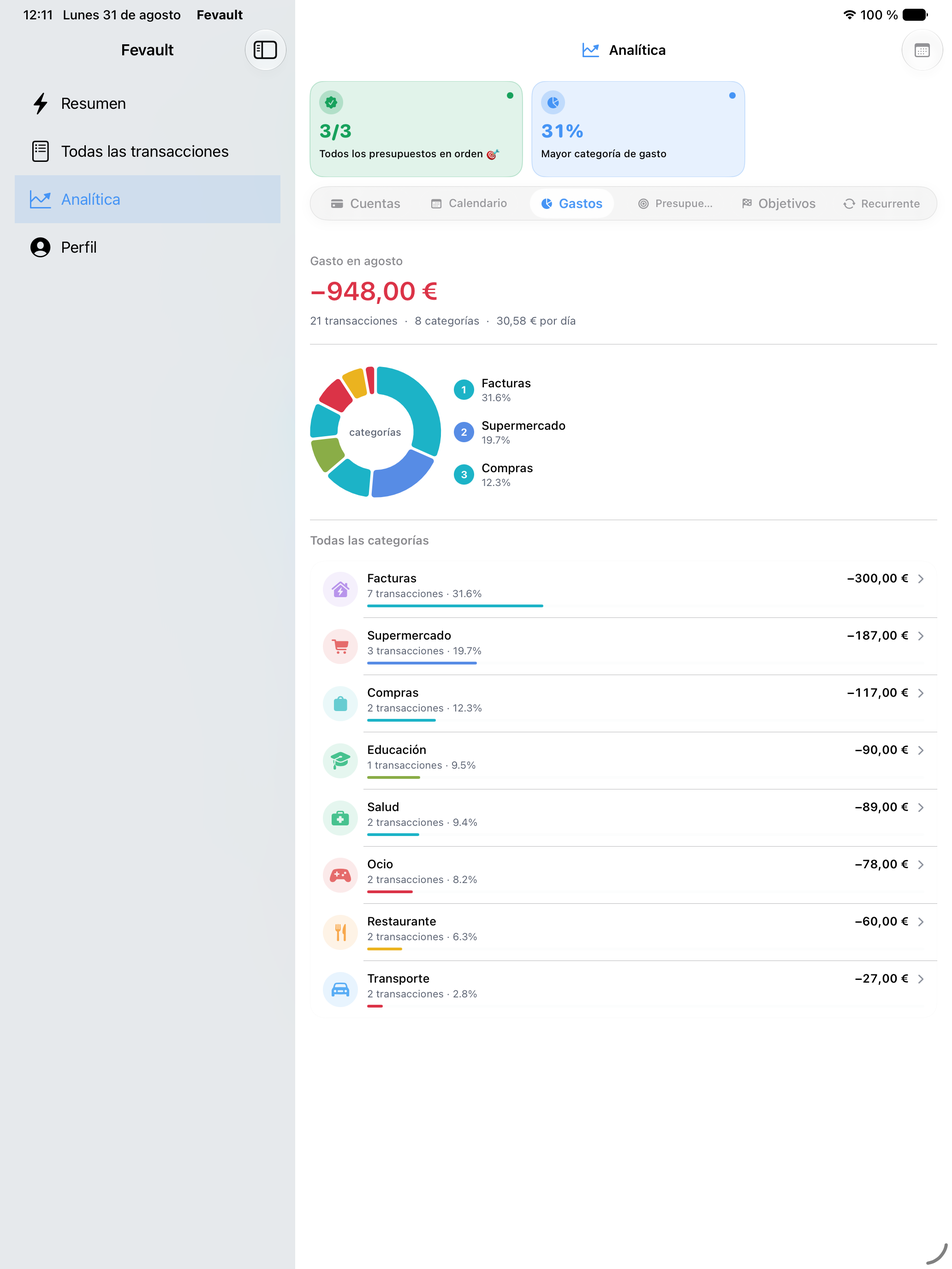Click the green Educación donut segment
This screenshot has height=1269, width=952.
pos(325,454)
